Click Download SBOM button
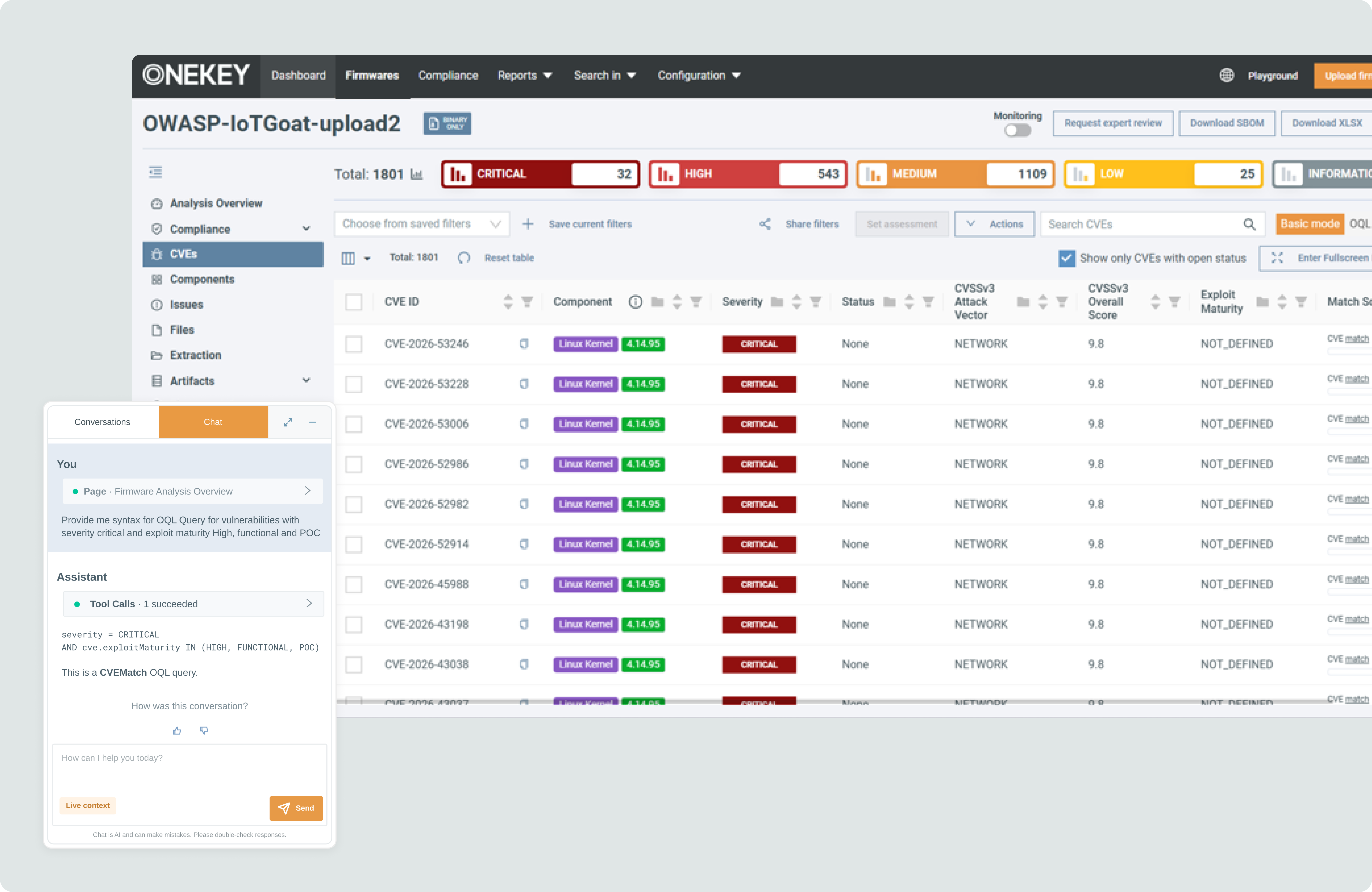 click(1227, 123)
